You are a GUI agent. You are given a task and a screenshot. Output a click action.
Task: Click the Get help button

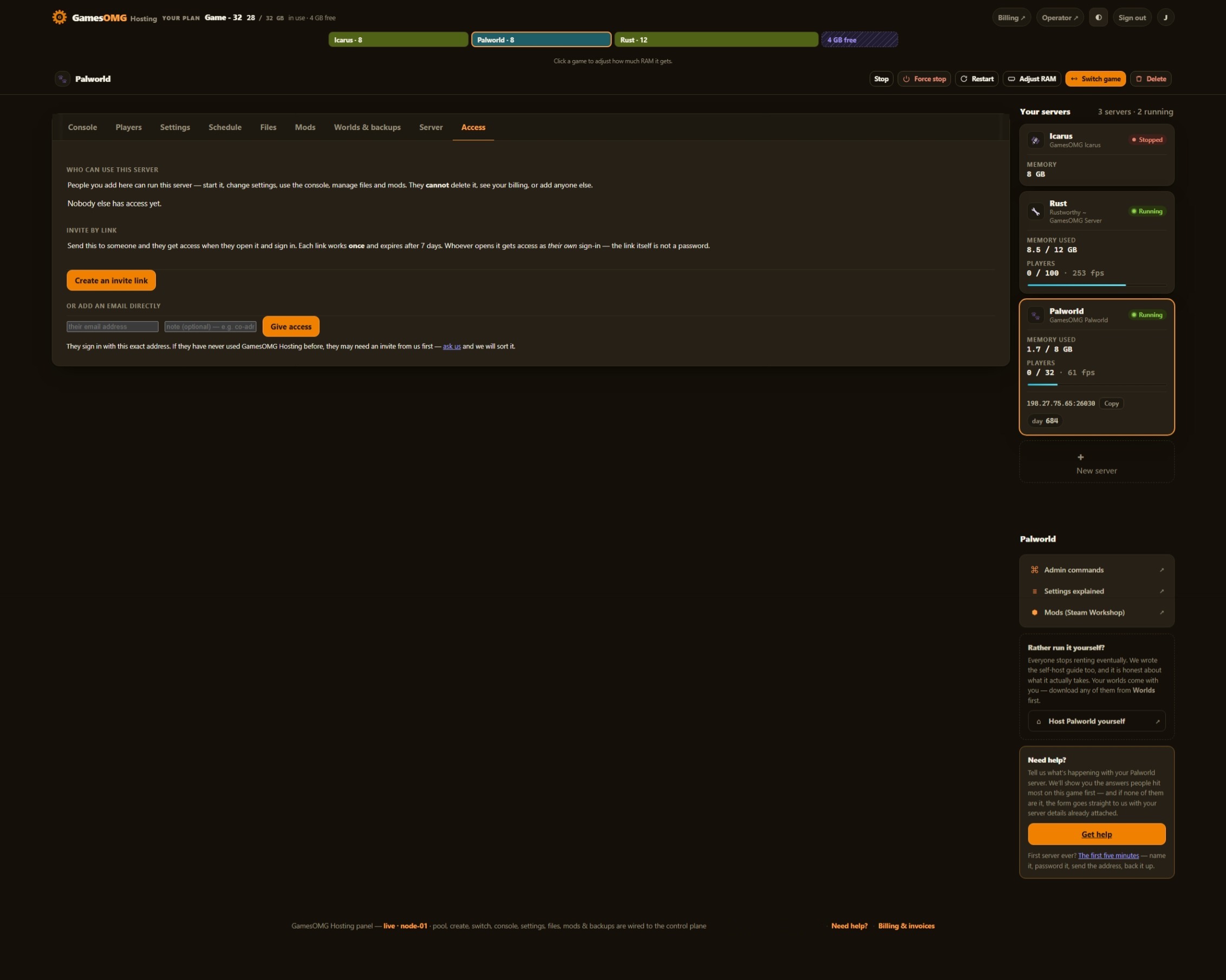[x=1097, y=834]
